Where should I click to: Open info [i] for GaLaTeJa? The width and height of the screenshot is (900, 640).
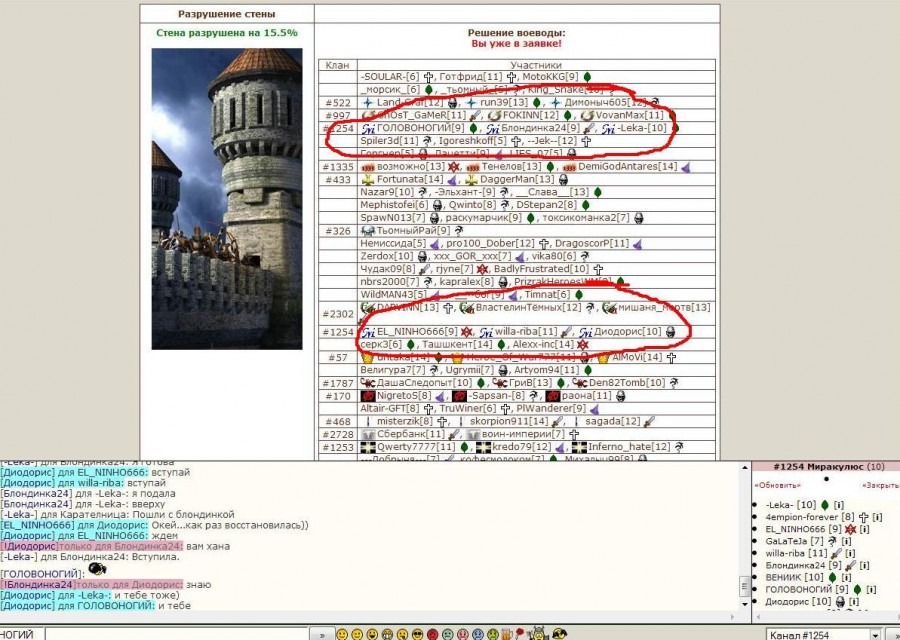[848, 541]
